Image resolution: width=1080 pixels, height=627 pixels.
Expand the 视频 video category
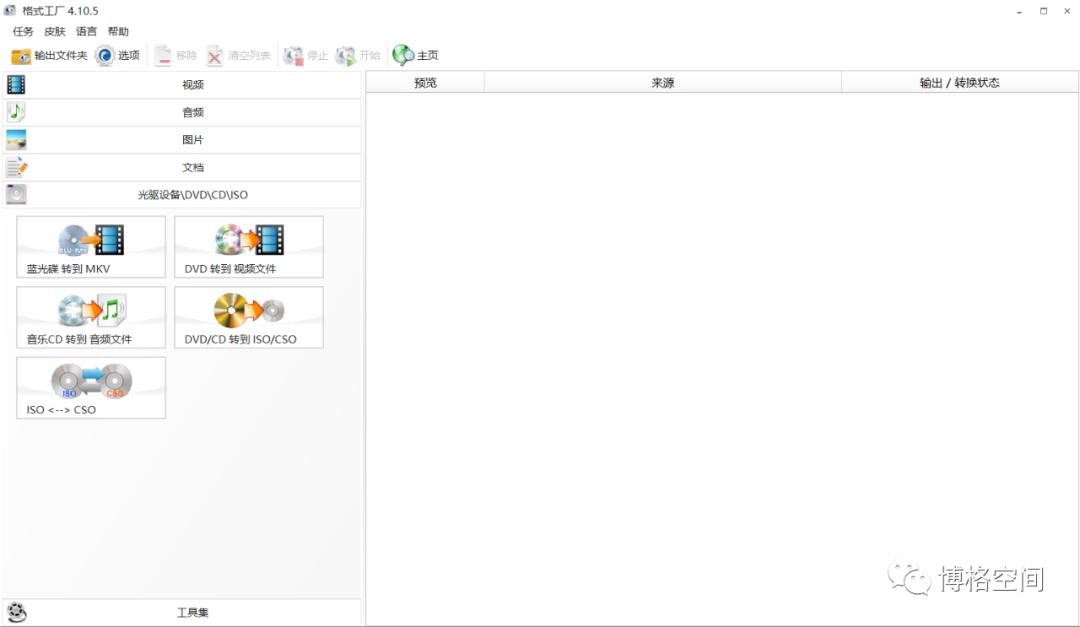pyautogui.click(x=182, y=85)
